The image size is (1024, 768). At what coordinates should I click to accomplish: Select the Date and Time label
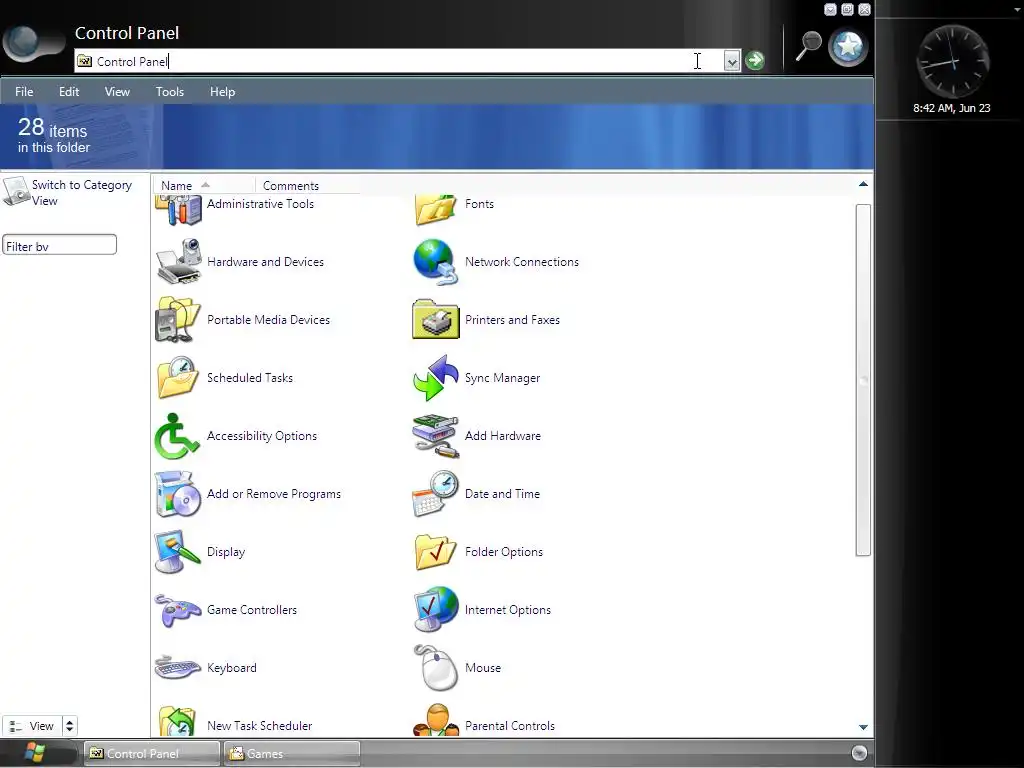point(502,494)
